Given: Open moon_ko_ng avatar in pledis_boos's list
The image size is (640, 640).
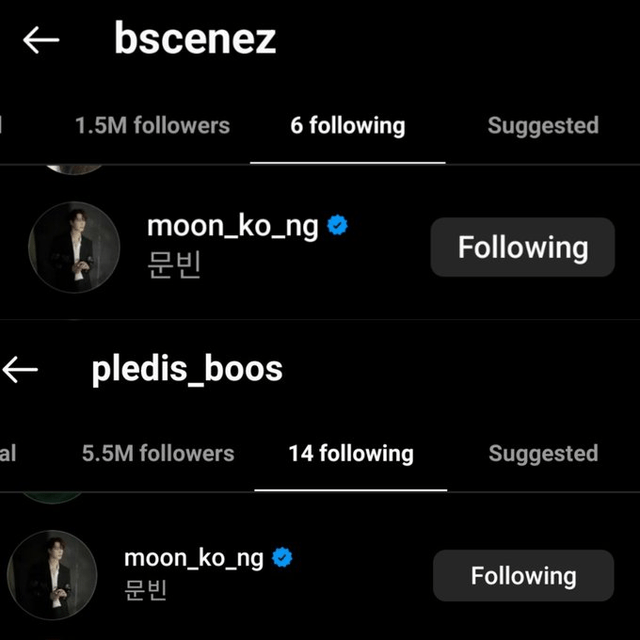Looking at the screenshot, I should coord(52,575).
